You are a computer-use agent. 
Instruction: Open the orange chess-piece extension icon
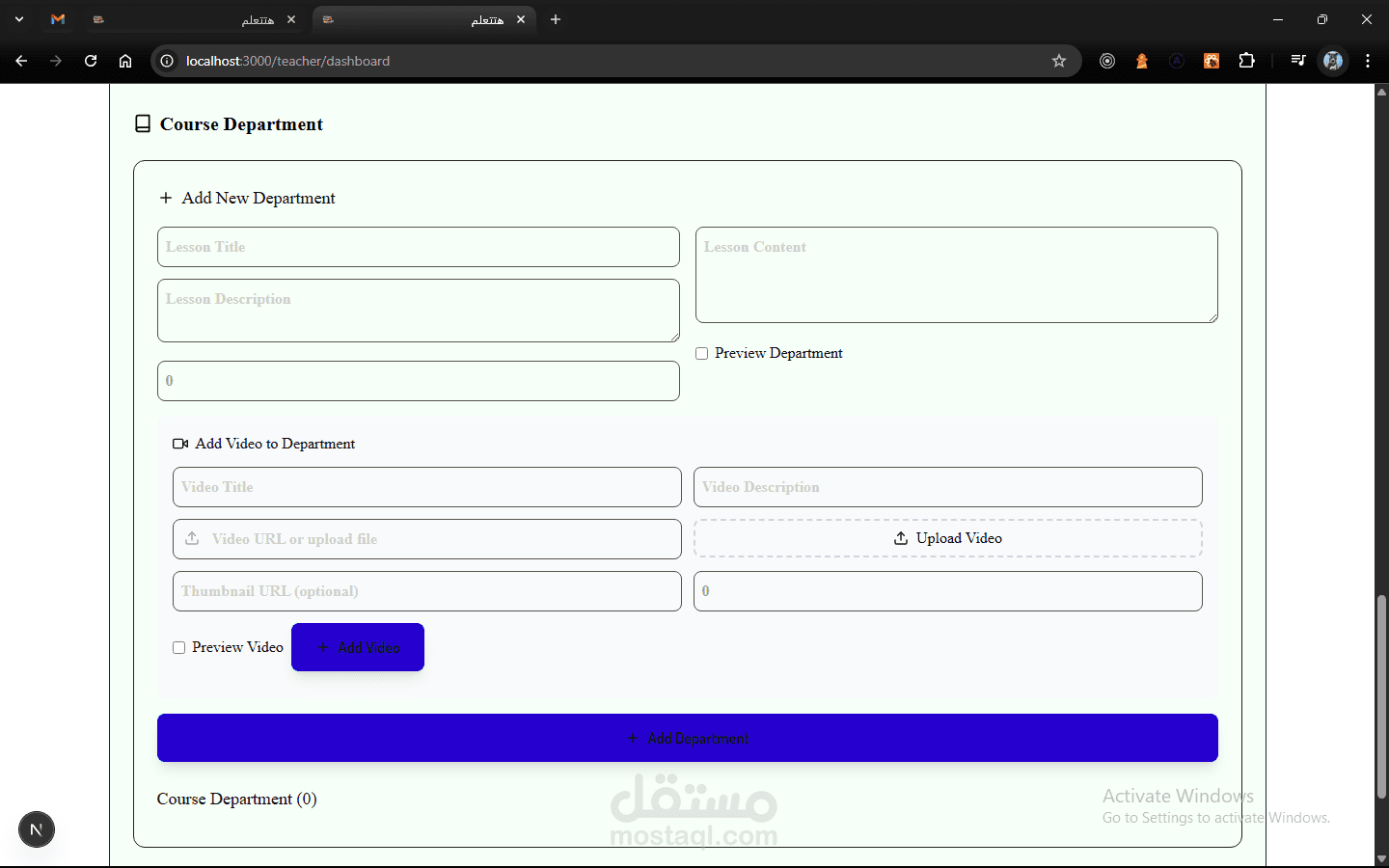1142,61
